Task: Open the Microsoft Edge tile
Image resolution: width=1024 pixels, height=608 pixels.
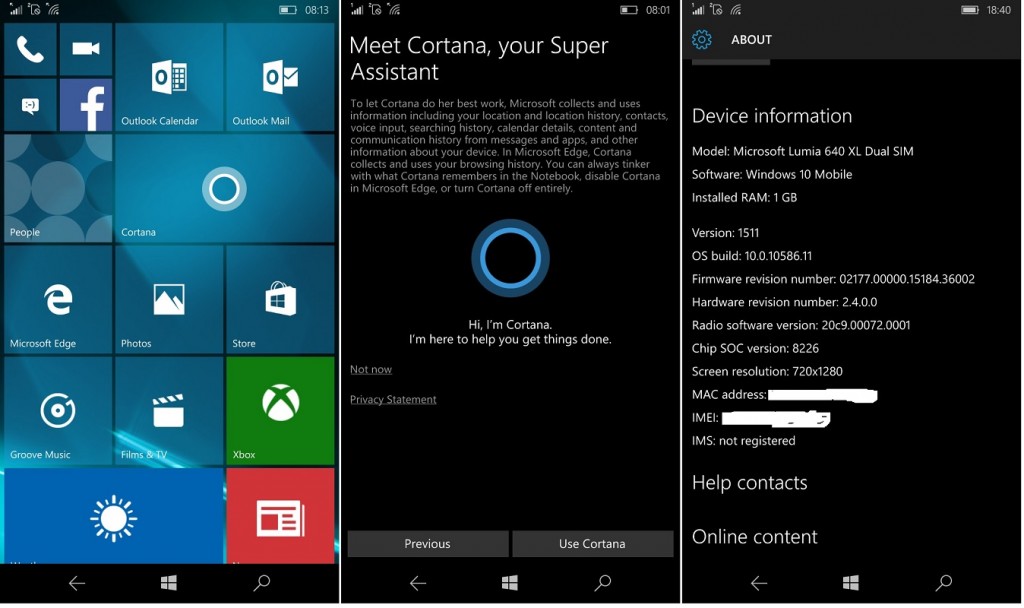Action: [x=58, y=299]
